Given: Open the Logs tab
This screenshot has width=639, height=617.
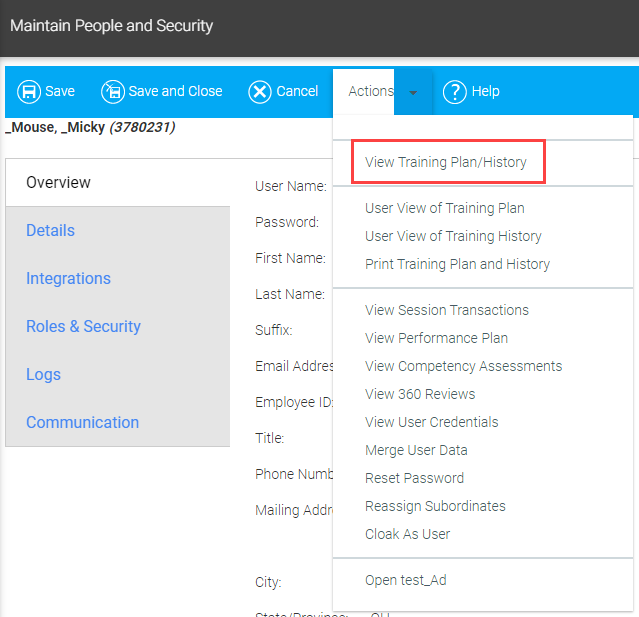Looking at the screenshot, I should 43,375.
